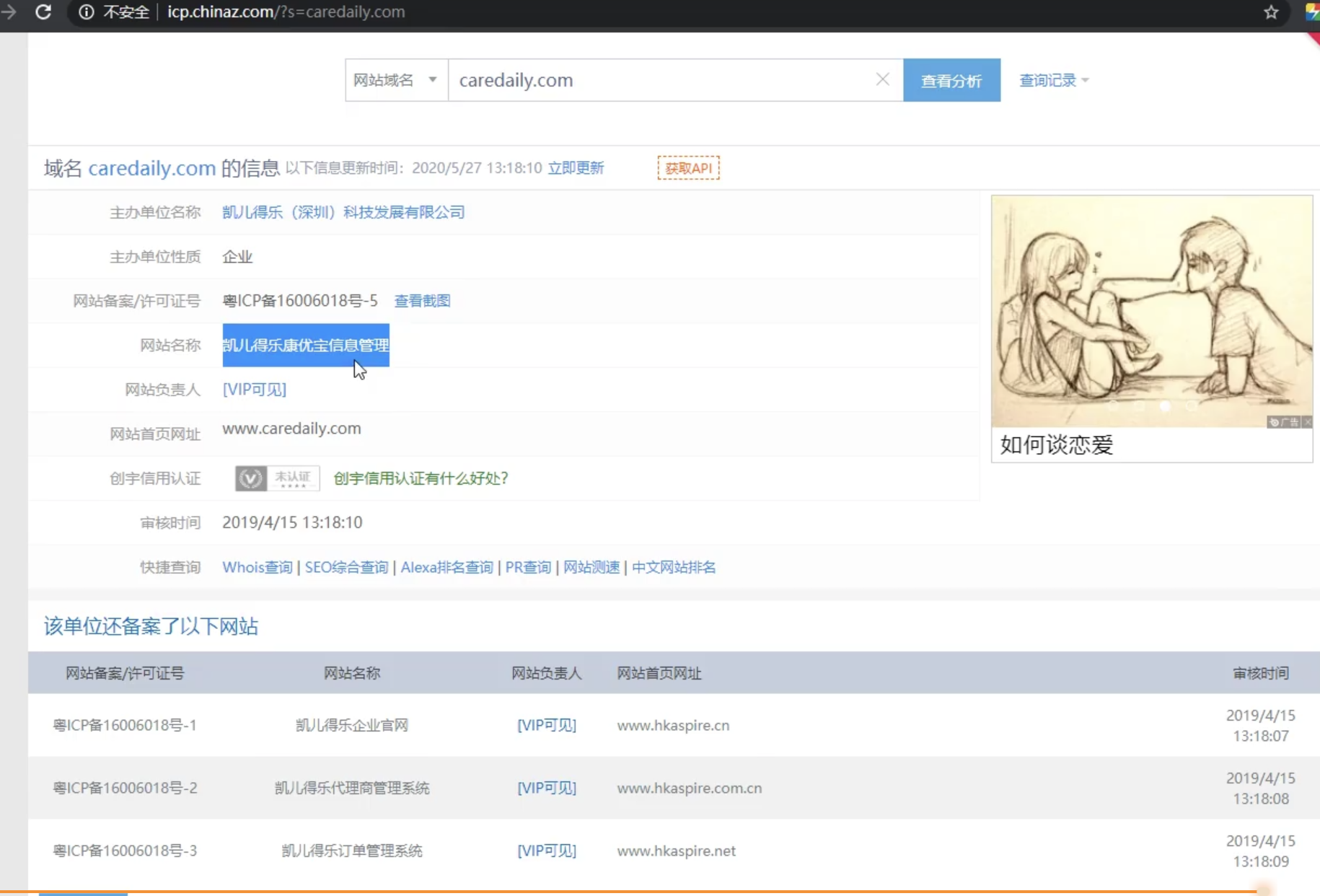Click the 查看截图 link
The image size is (1320, 896).
pyautogui.click(x=422, y=301)
